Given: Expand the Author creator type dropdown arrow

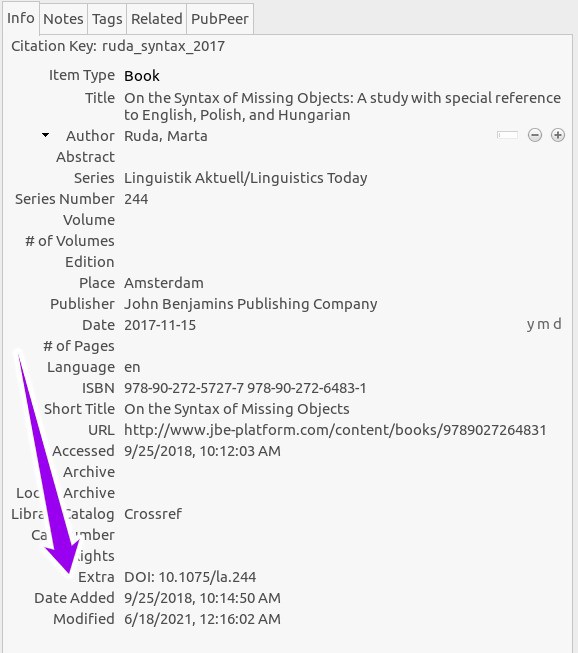Looking at the screenshot, I should [45, 135].
